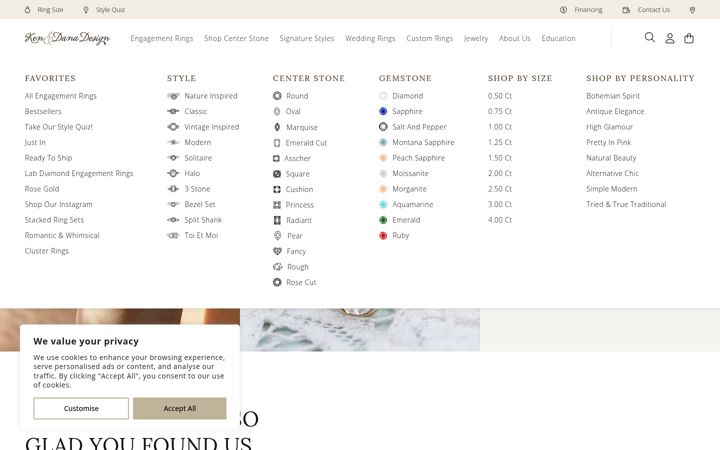Shop the 1.00 Ct size

[500, 127]
